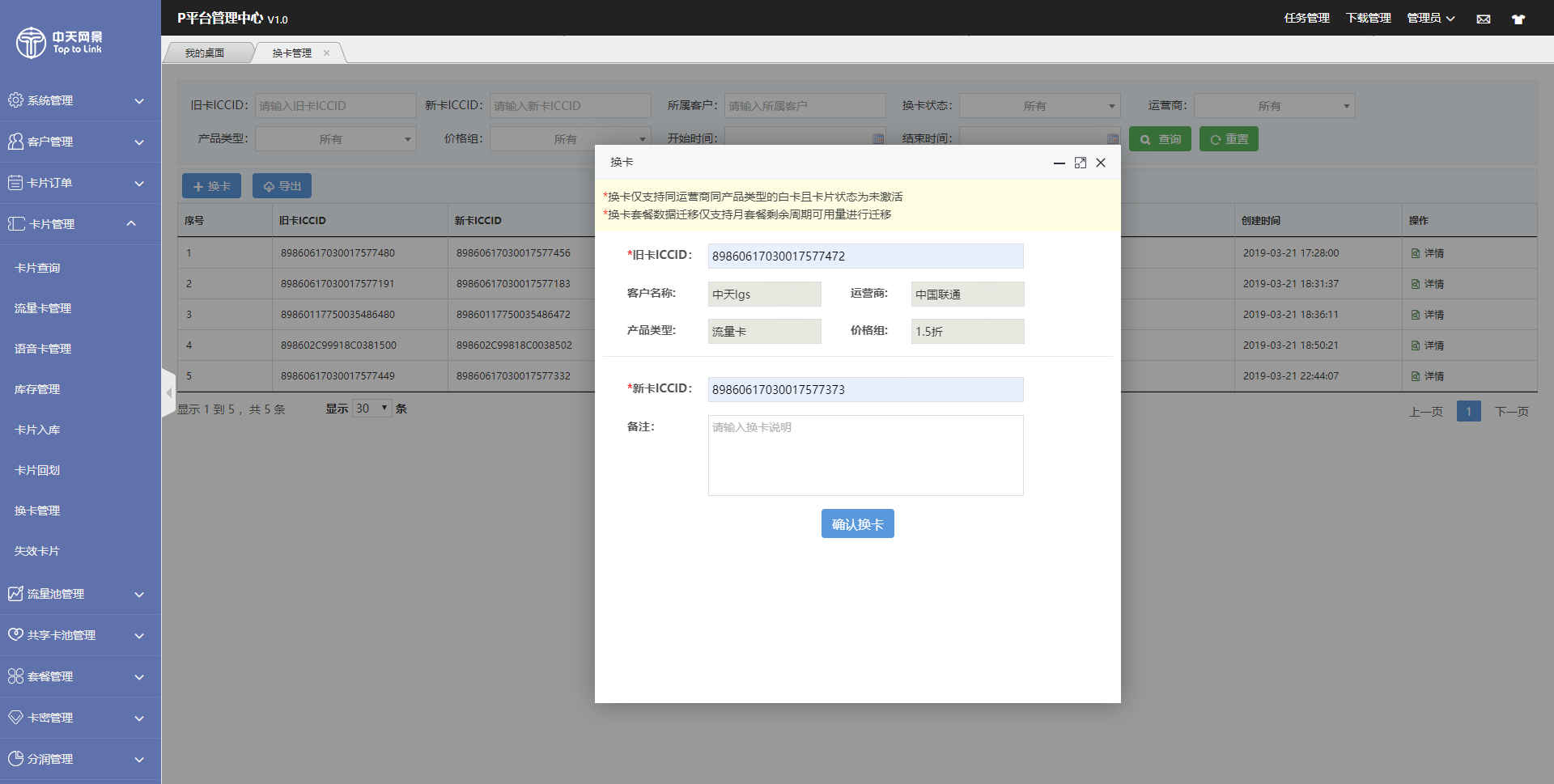Click the blue 换卡 add button

pos(211,186)
